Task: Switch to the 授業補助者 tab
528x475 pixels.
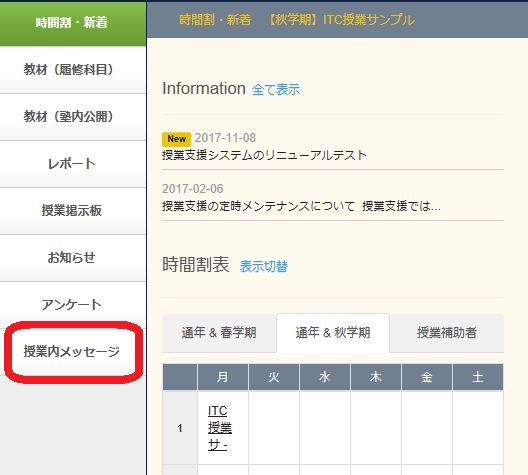Action: [447, 333]
